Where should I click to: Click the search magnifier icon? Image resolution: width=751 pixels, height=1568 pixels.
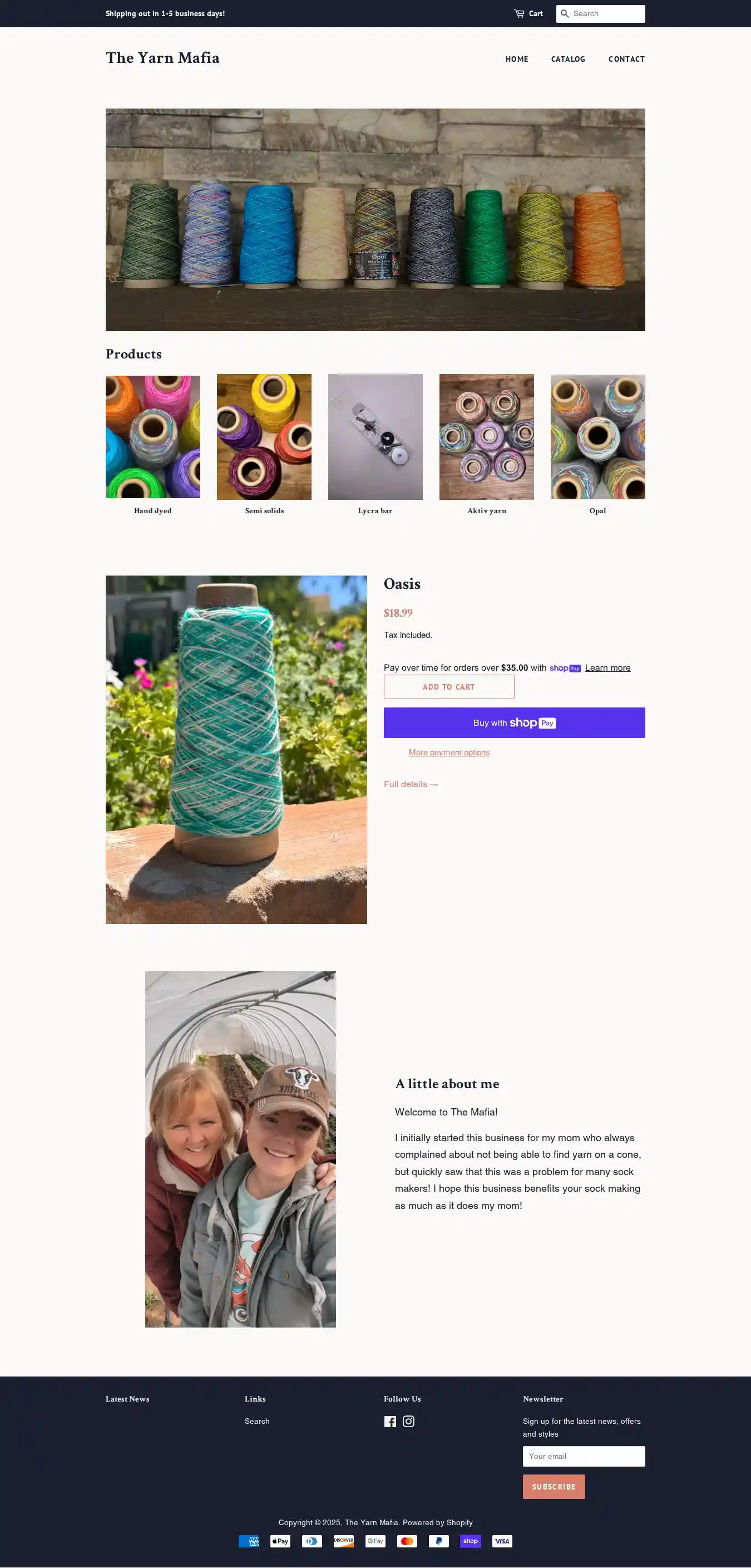tap(564, 13)
